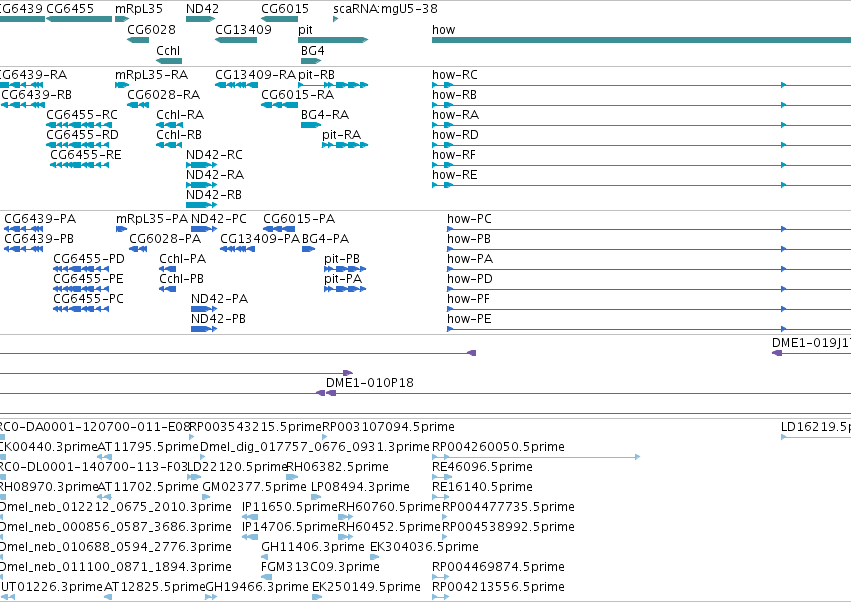The height and width of the screenshot is (602, 851).
Task: Click the scaRNA:mgU5-38 label
Action: tap(385, 9)
